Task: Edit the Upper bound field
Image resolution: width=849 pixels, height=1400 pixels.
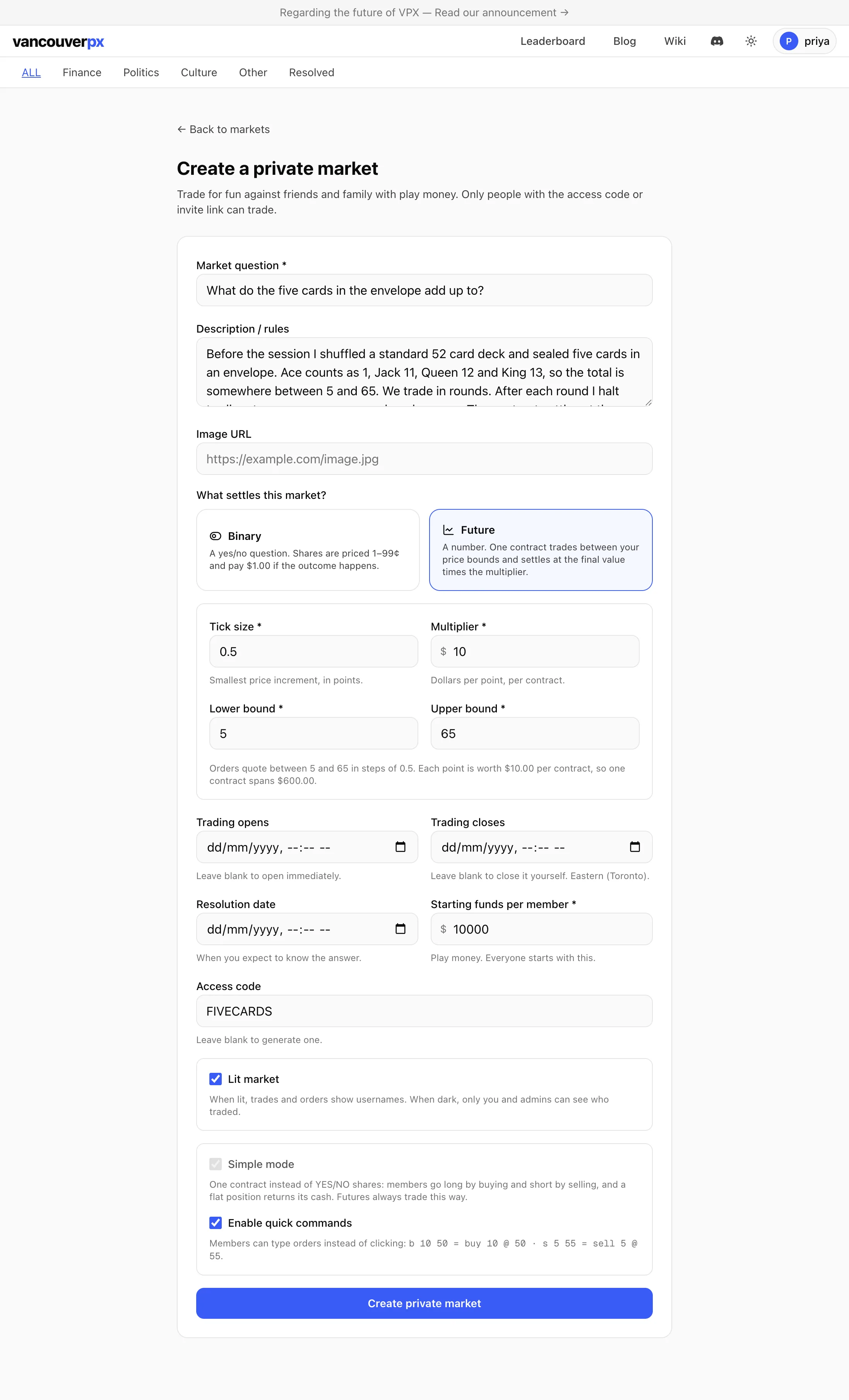Action: (534, 733)
